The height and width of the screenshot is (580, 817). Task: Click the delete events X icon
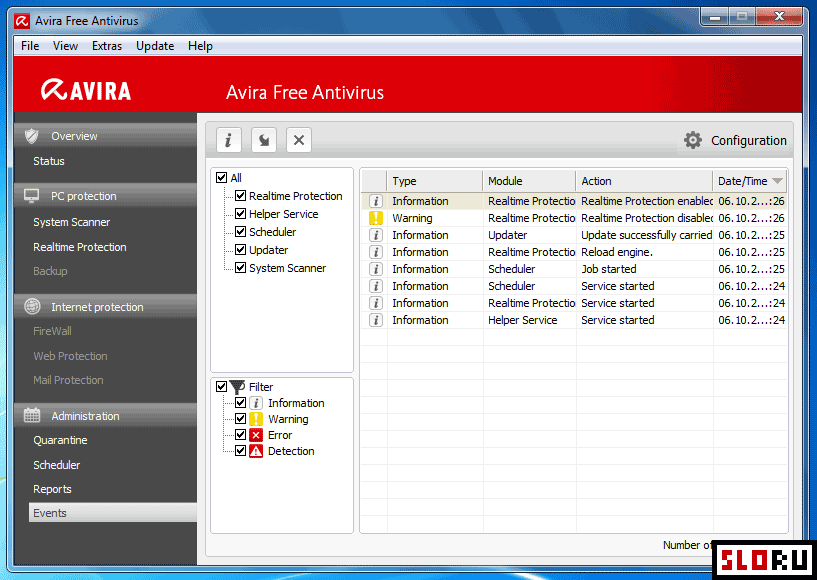point(299,140)
